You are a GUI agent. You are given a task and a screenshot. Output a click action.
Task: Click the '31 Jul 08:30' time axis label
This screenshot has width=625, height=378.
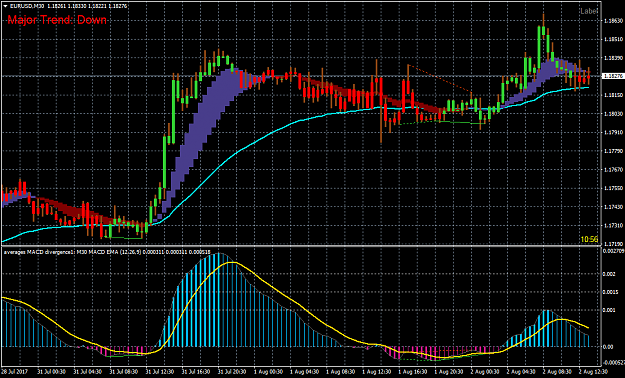pos(123,371)
